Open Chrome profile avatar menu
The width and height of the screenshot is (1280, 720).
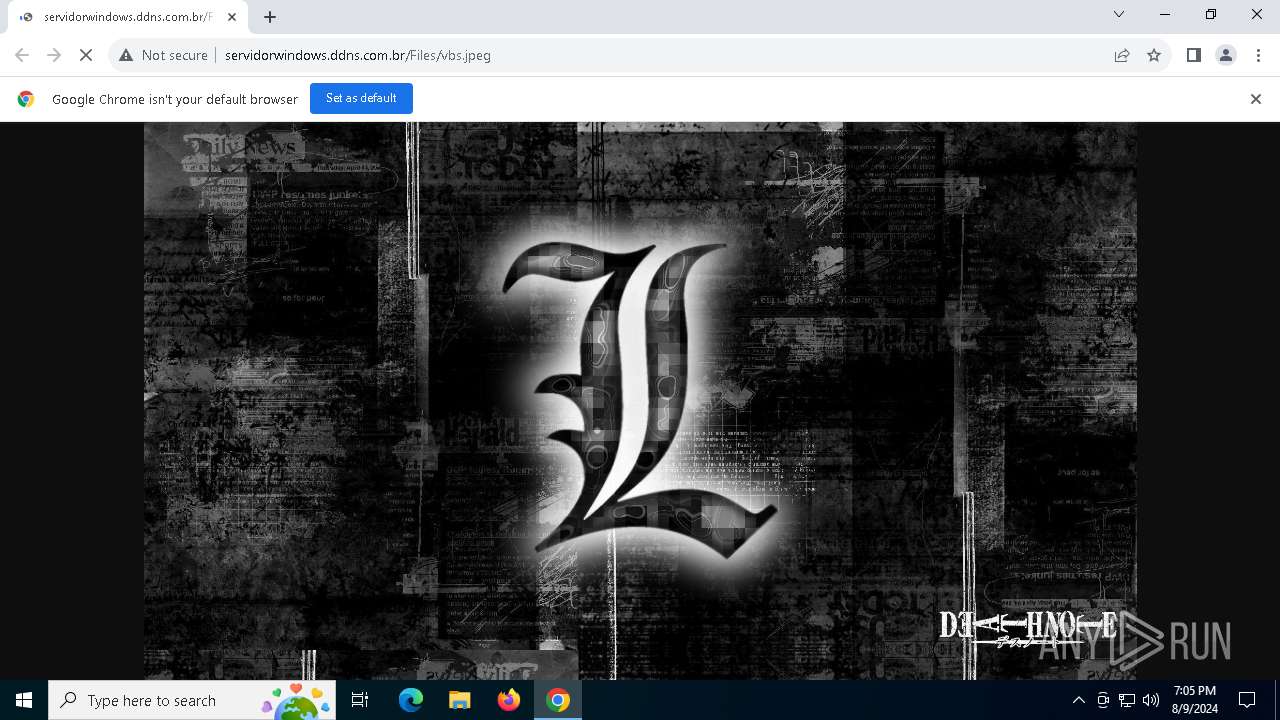pyautogui.click(x=1225, y=55)
